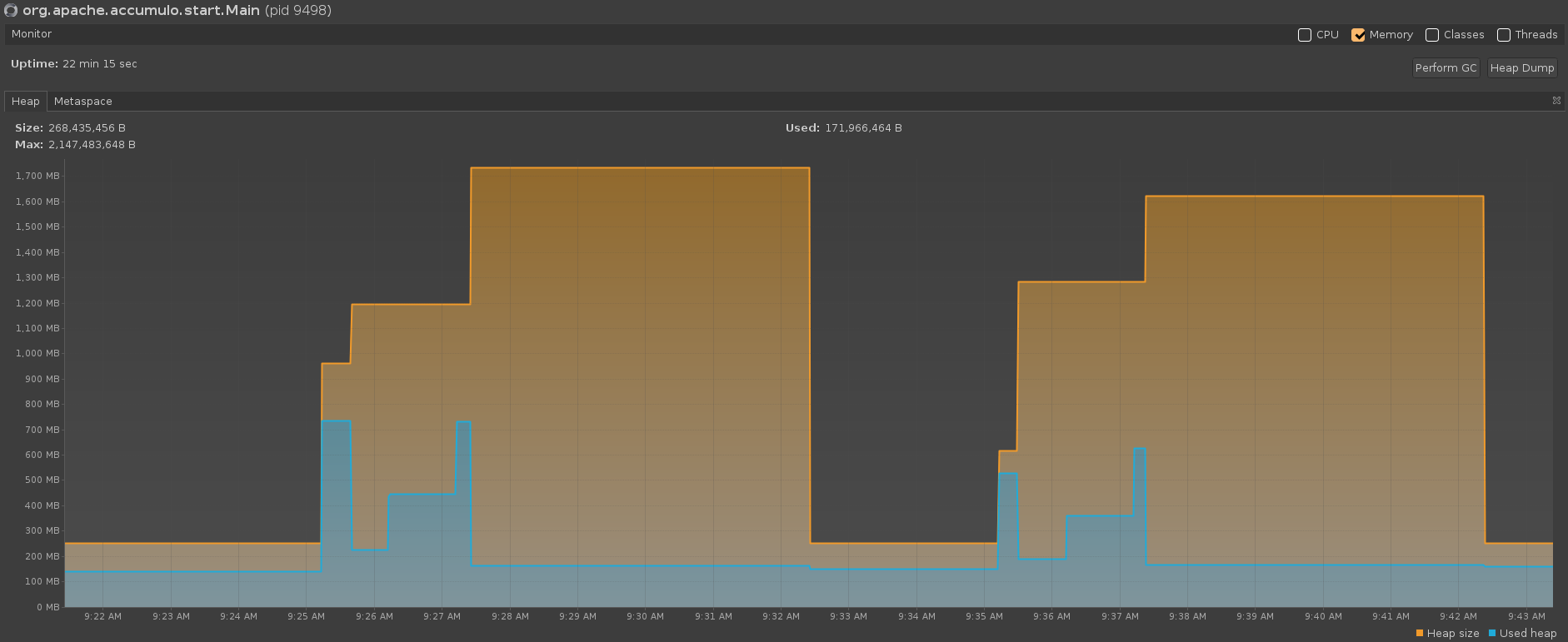Select the Heap tab
Screen dimensions: 1568x642
click(25, 102)
